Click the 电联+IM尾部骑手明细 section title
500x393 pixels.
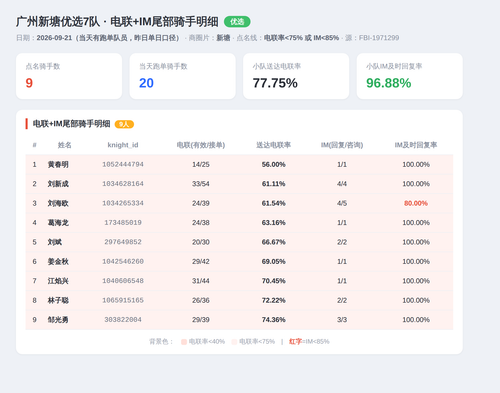pos(71,124)
